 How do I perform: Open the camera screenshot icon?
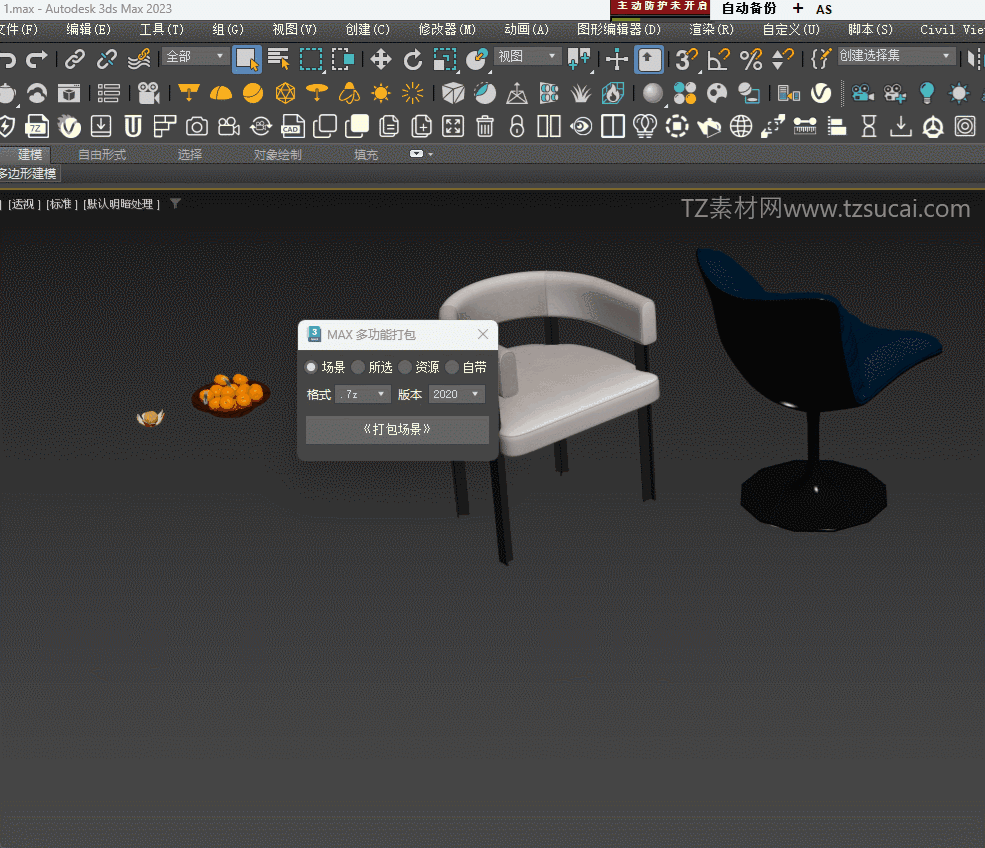[x=197, y=127]
